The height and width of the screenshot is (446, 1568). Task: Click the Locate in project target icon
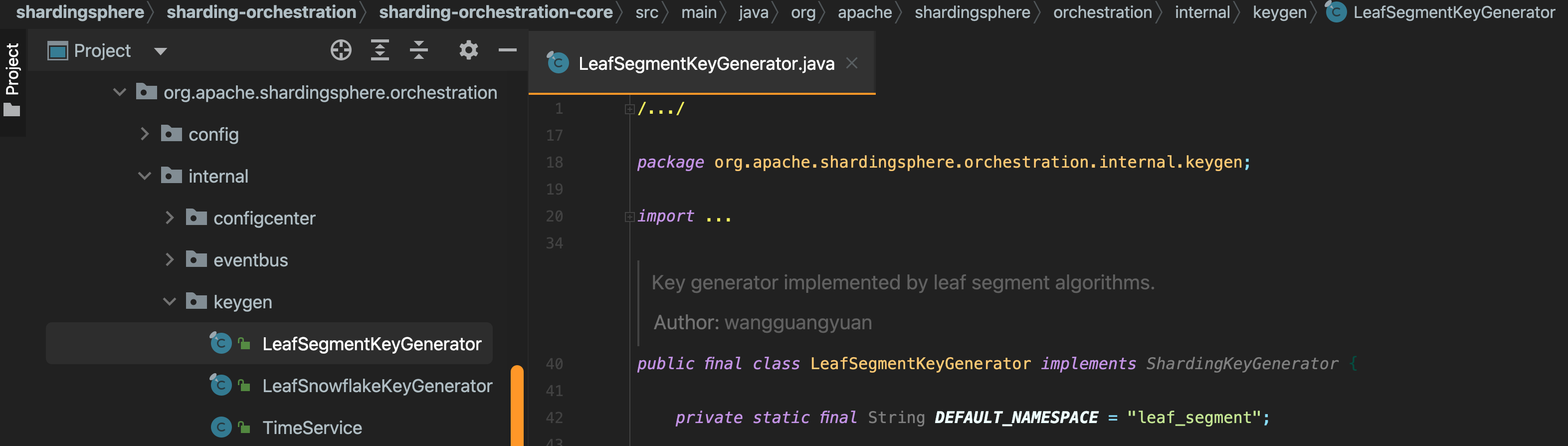pos(341,50)
